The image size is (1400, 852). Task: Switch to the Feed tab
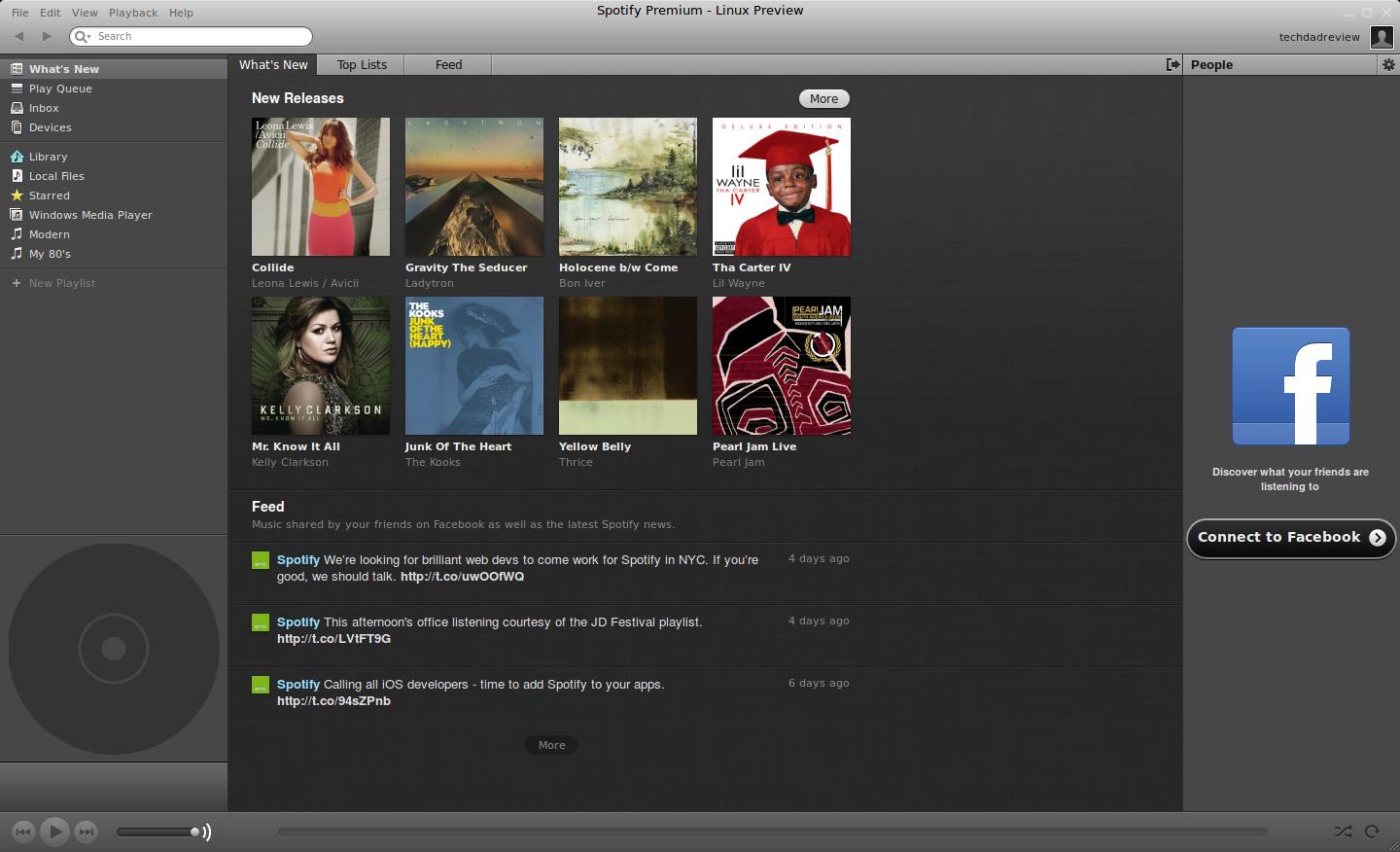[x=448, y=64]
